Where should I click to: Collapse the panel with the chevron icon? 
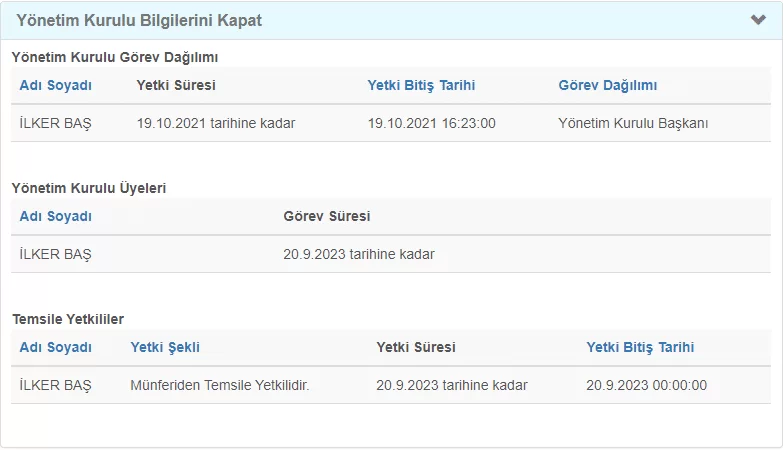tap(758, 20)
